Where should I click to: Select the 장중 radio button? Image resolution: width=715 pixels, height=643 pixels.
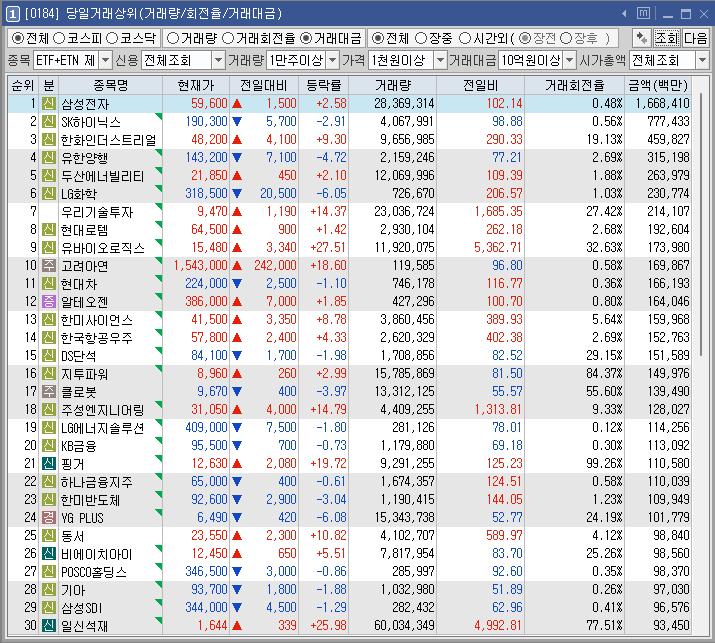click(x=421, y=38)
